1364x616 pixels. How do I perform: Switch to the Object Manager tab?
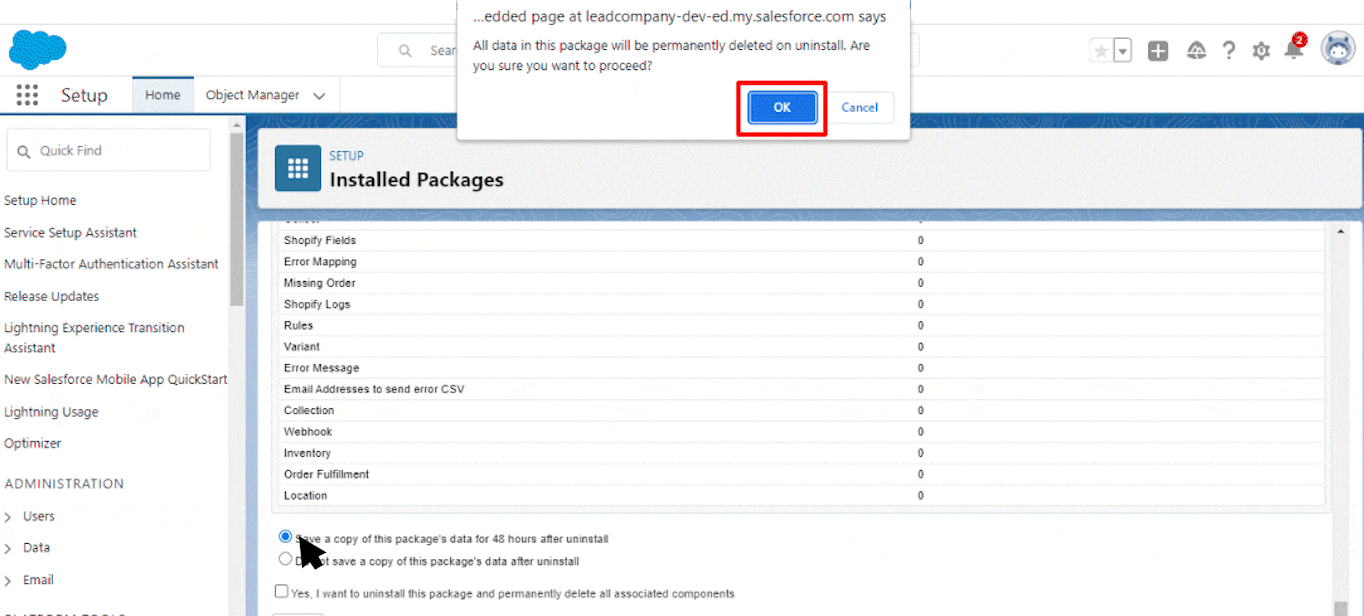pos(252,95)
